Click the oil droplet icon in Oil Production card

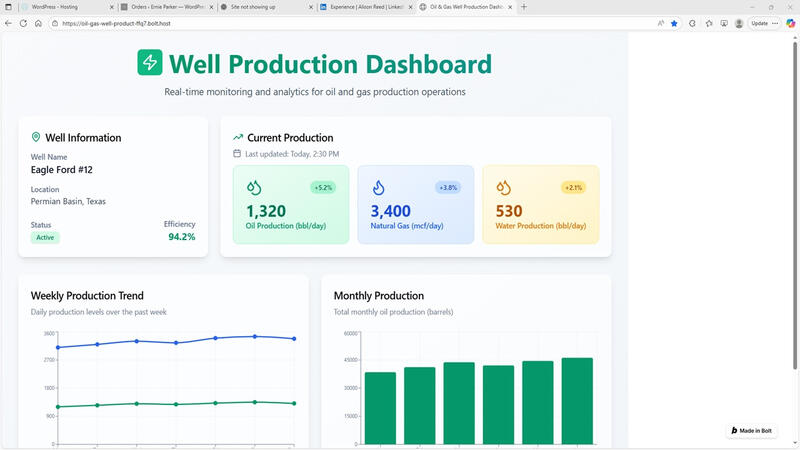(254, 187)
